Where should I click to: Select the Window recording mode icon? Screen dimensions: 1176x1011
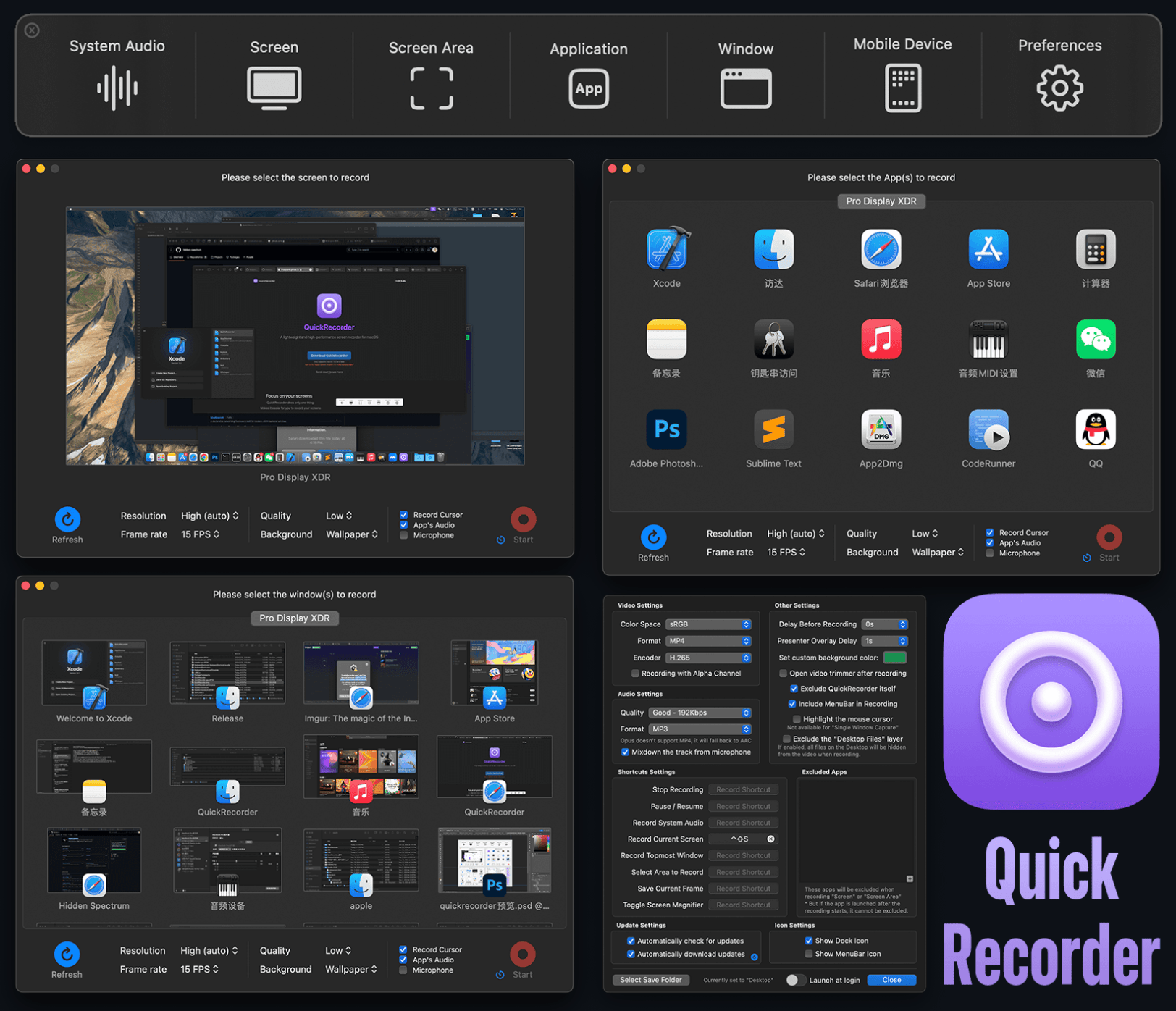[x=746, y=88]
